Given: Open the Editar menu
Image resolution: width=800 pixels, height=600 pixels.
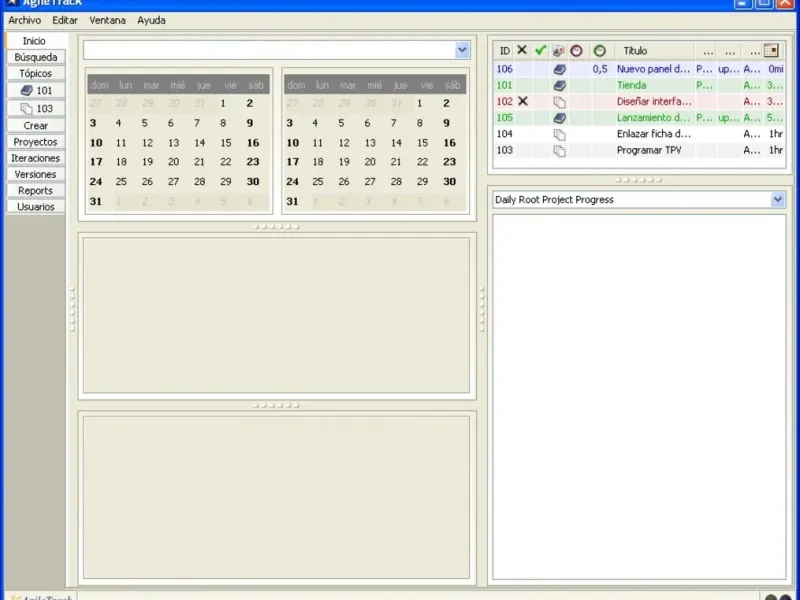Looking at the screenshot, I should click(65, 20).
